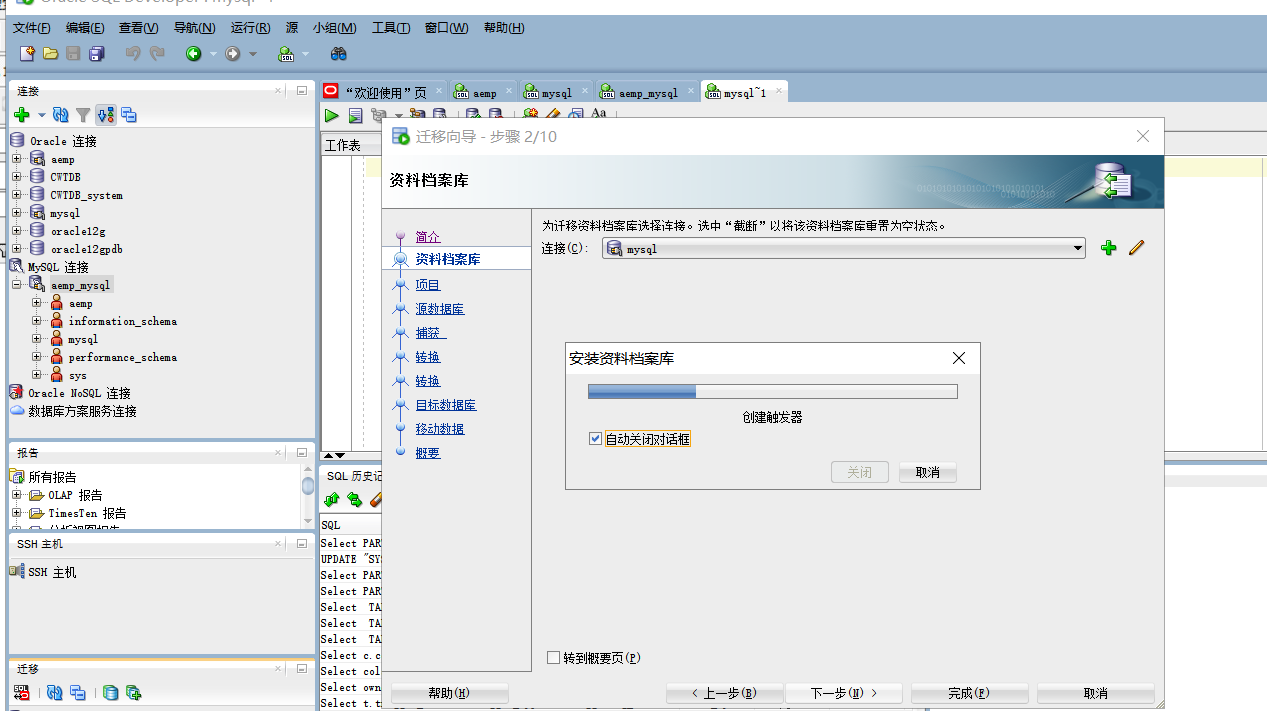Click the add repository icon in Migration panel
Viewport: 1267px width, 711px height.
pos(133,692)
